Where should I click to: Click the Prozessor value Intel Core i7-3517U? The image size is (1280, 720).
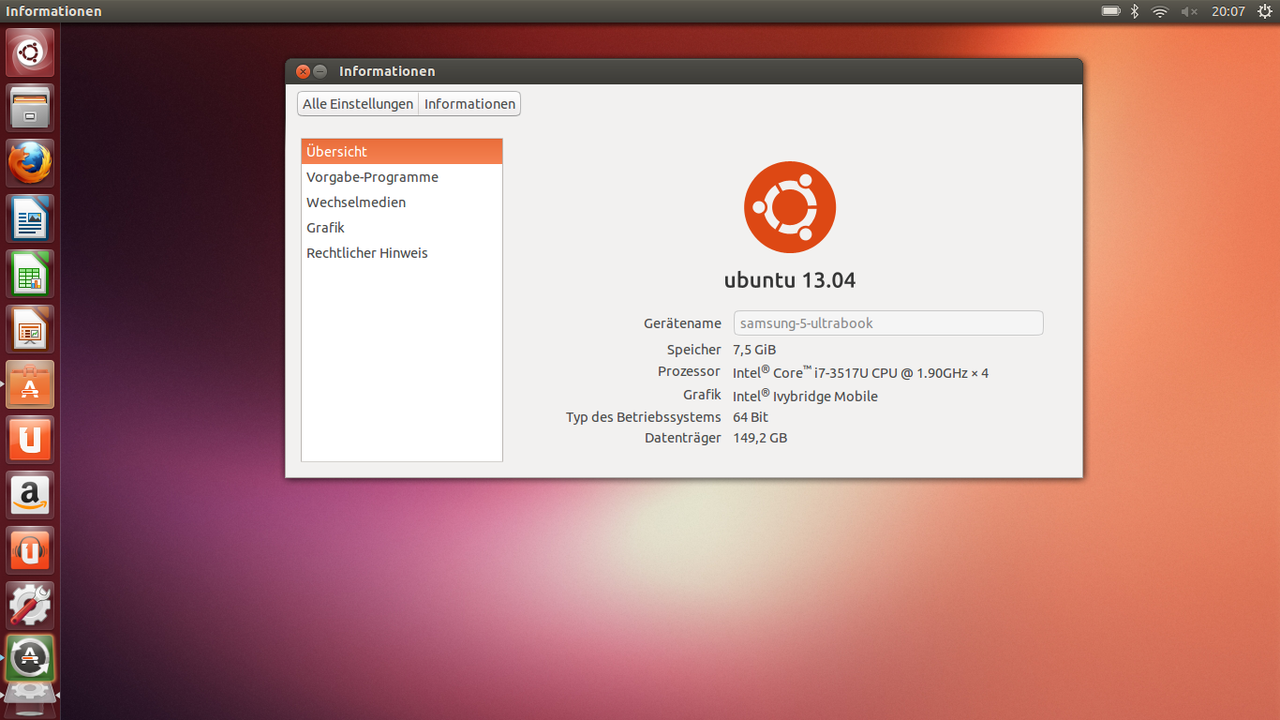pos(860,372)
